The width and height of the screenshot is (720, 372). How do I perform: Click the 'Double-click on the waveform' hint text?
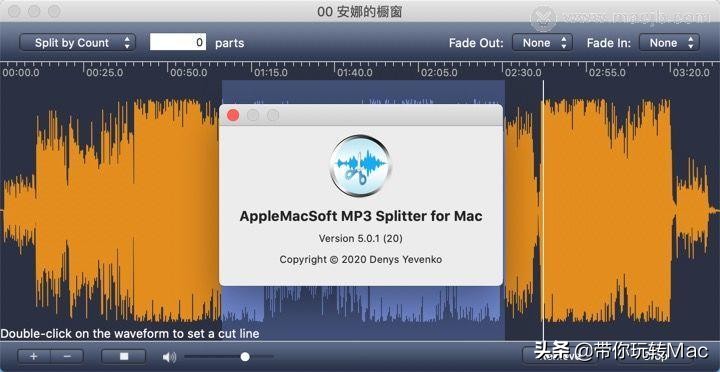(129, 333)
